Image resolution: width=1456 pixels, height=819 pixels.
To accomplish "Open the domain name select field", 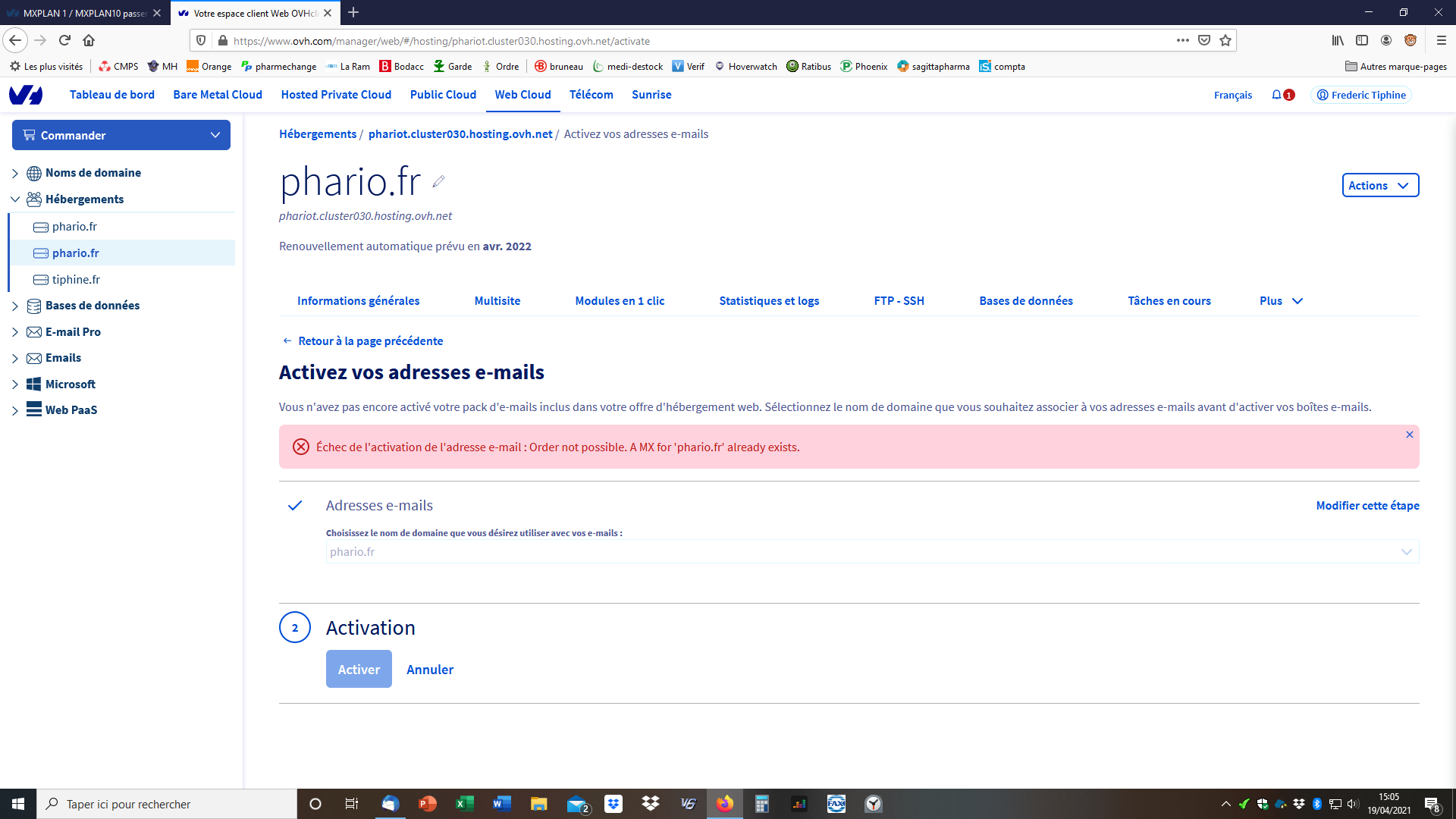I will 872,551.
